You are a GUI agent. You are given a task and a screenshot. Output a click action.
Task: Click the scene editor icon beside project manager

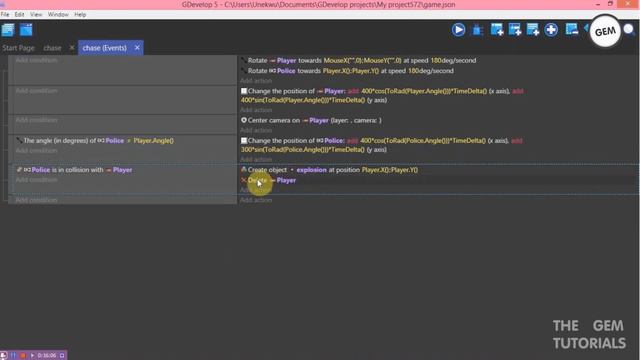point(26,30)
